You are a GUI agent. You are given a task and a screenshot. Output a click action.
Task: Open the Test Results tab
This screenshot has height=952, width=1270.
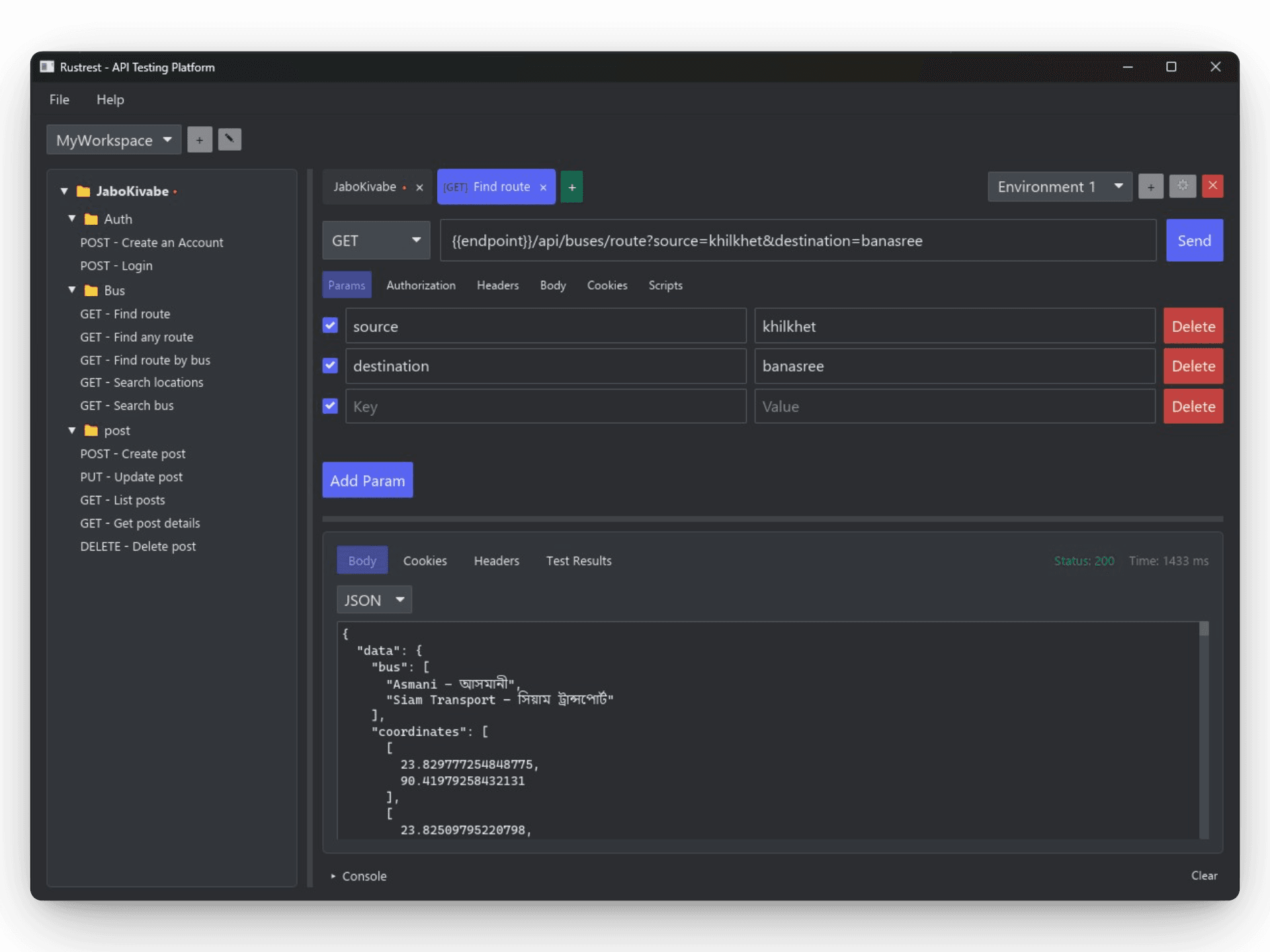click(x=579, y=561)
